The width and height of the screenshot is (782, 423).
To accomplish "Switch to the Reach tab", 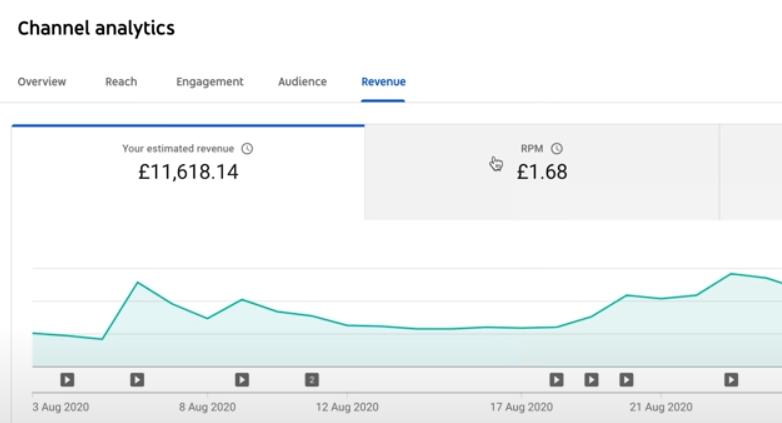I will point(121,82).
